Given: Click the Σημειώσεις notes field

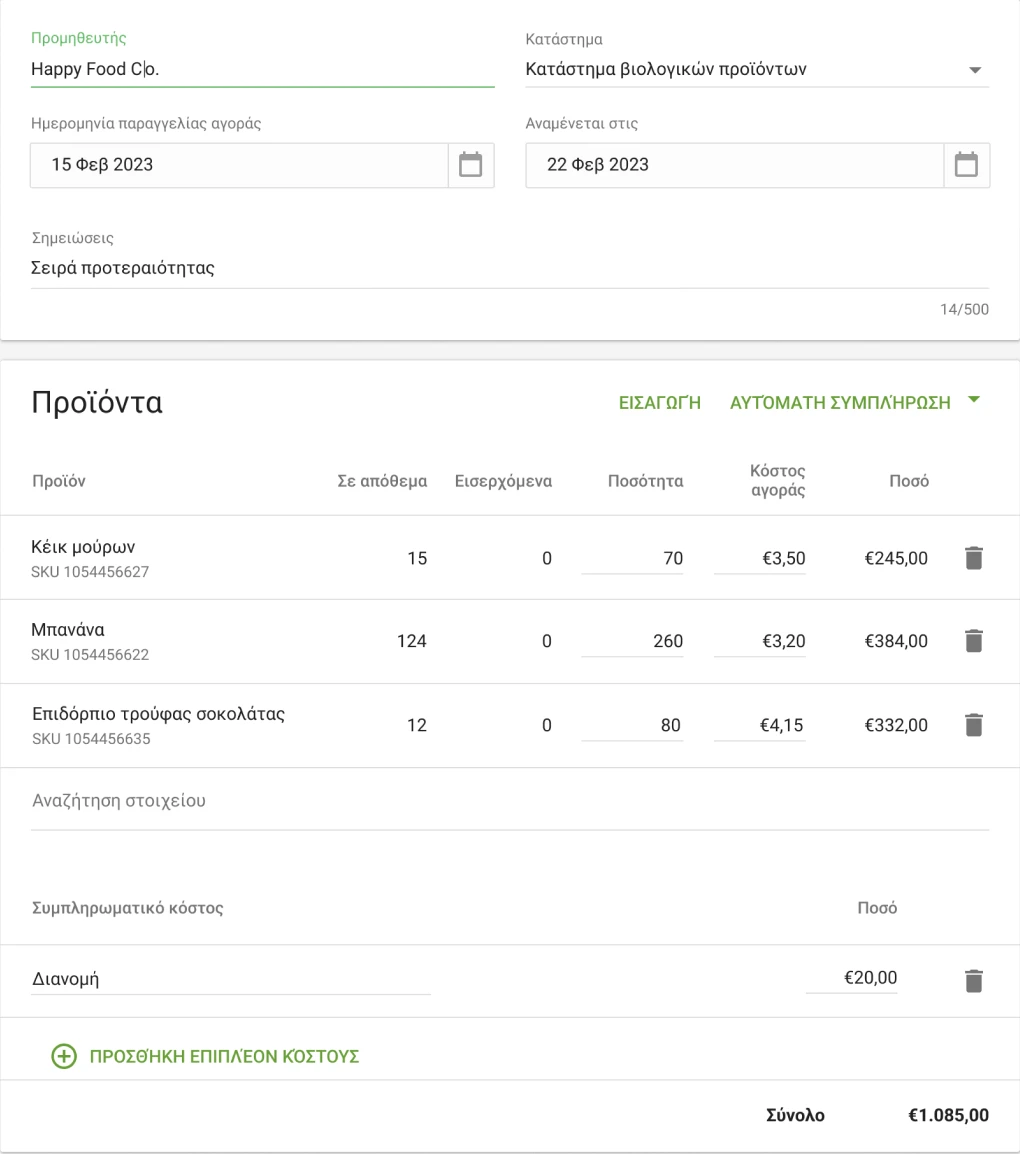Looking at the screenshot, I should point(509,268).
